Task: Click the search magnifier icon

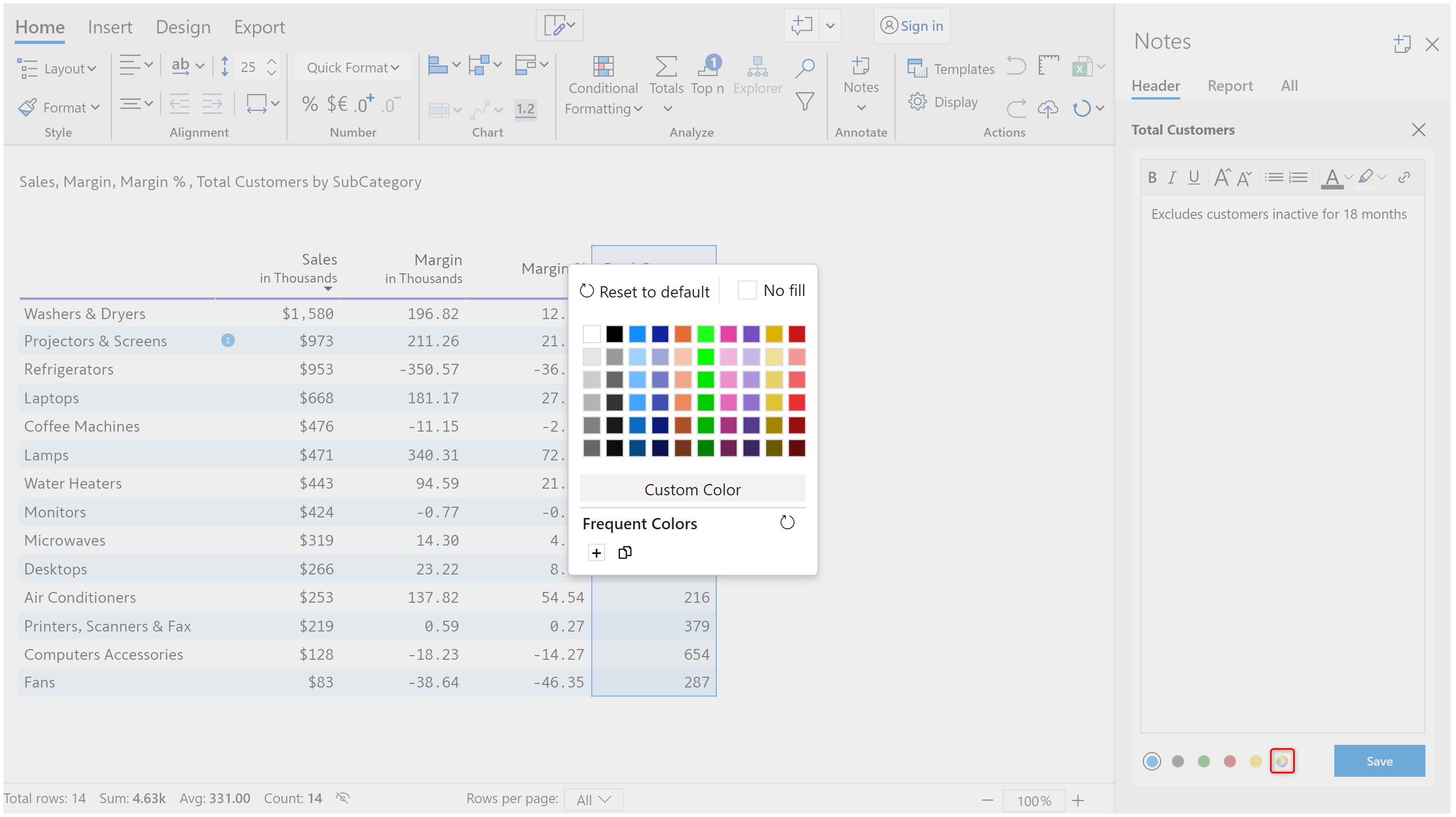Action: [x=804, y=68]
